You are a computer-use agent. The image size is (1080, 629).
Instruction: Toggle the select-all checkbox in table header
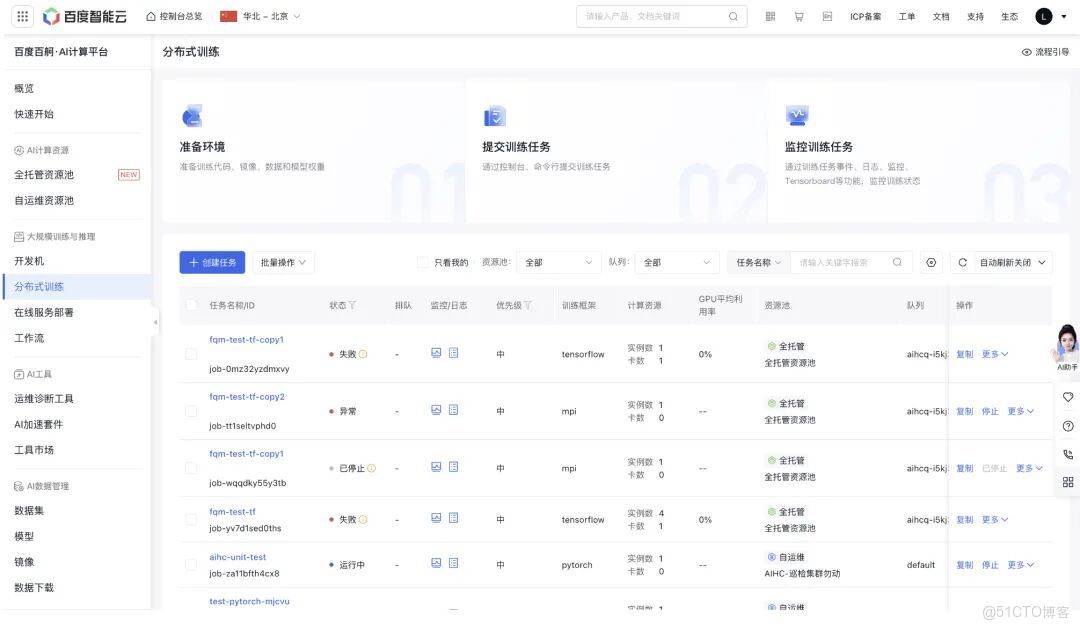190,305
